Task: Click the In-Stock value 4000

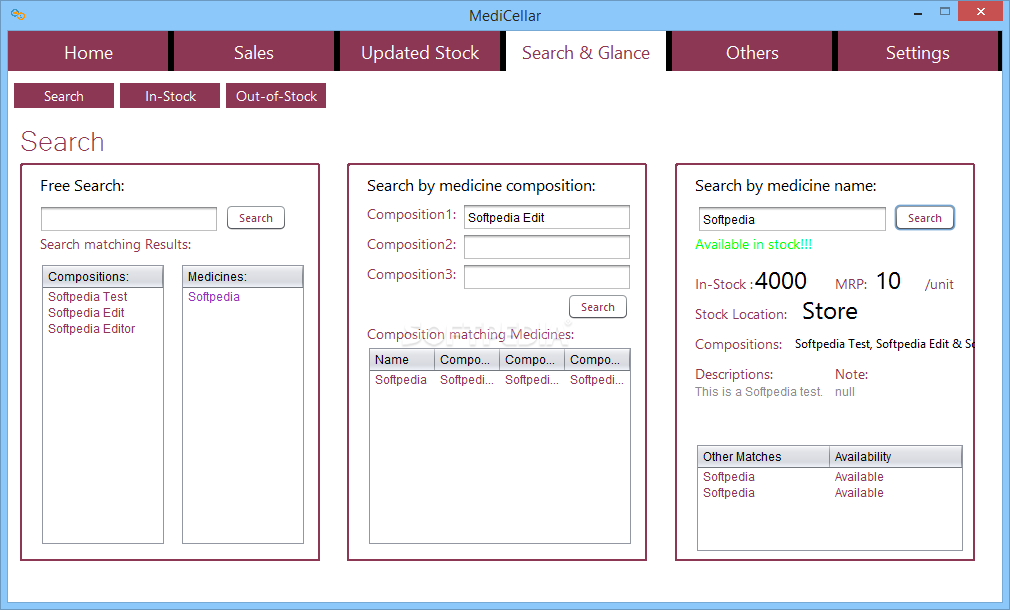Action: 781,281
